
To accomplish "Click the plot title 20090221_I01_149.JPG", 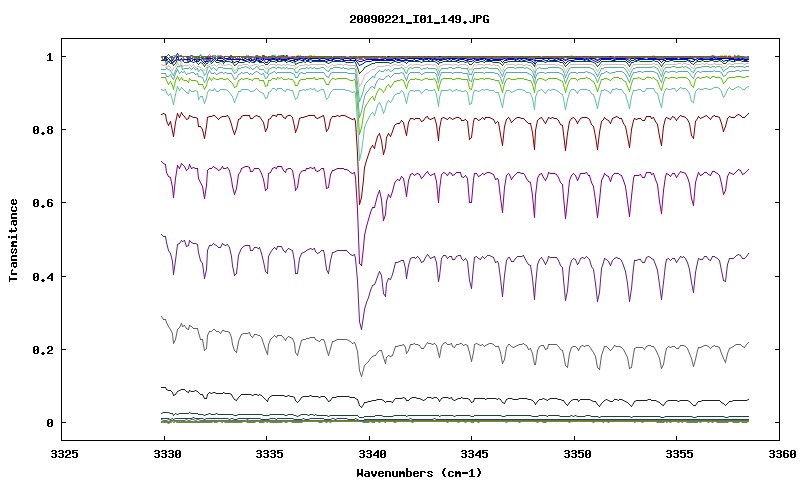I will coord(419,19).
